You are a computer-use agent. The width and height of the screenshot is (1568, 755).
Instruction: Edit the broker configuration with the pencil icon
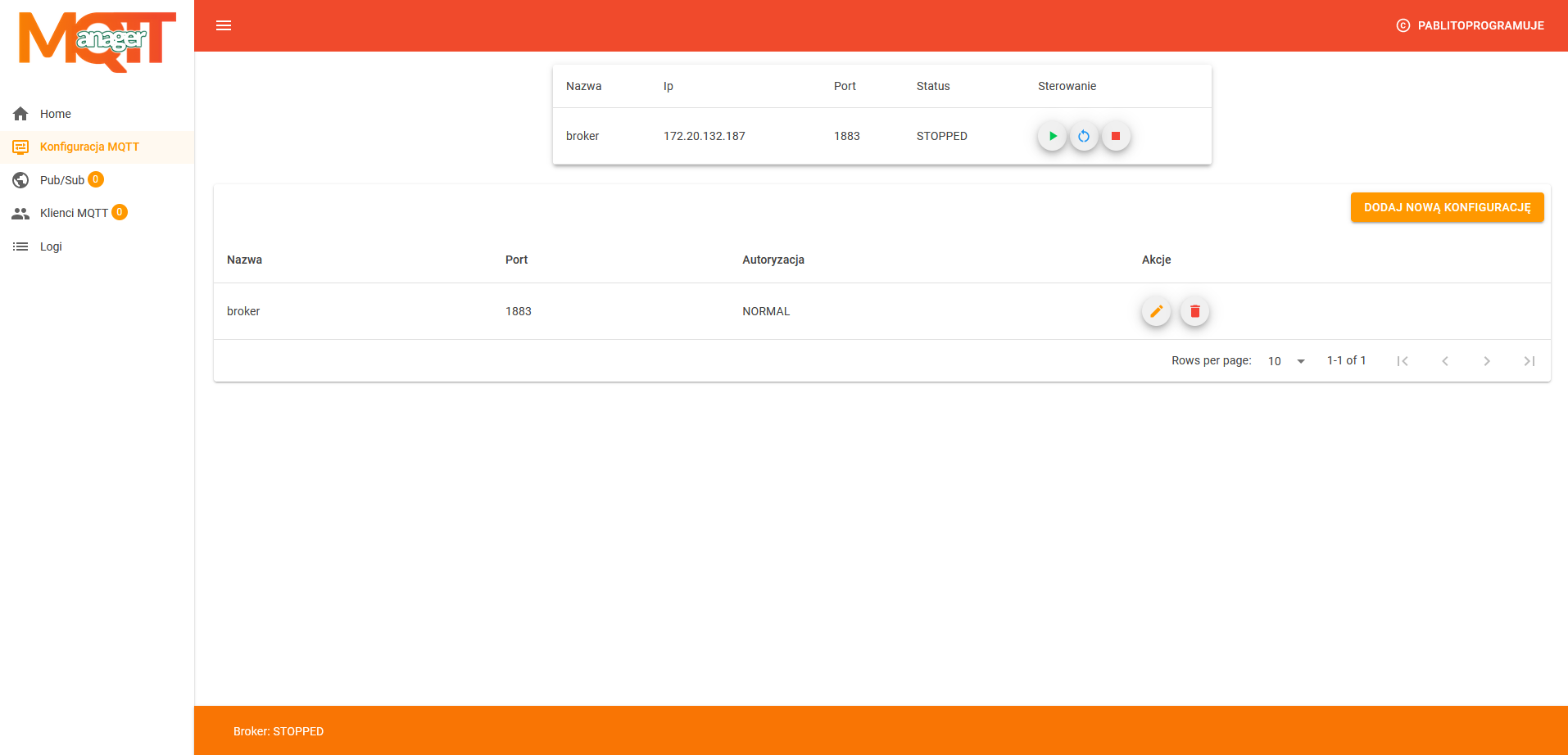click(x=1156, y=311)
